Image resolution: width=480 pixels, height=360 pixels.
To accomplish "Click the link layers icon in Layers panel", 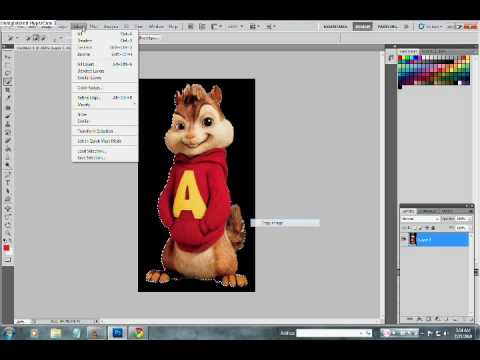I will coord(410,319).
